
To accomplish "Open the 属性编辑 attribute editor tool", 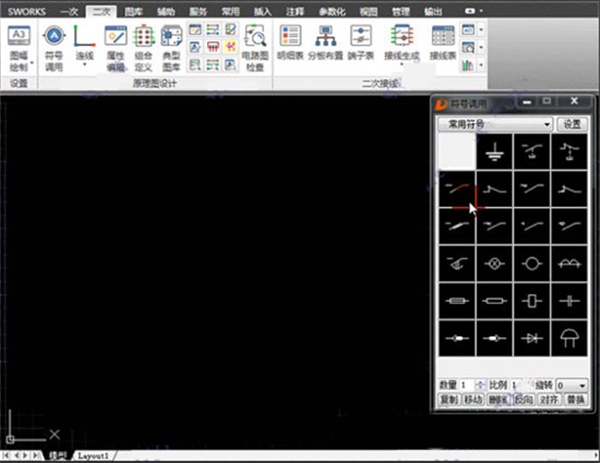I will point(115,47).
